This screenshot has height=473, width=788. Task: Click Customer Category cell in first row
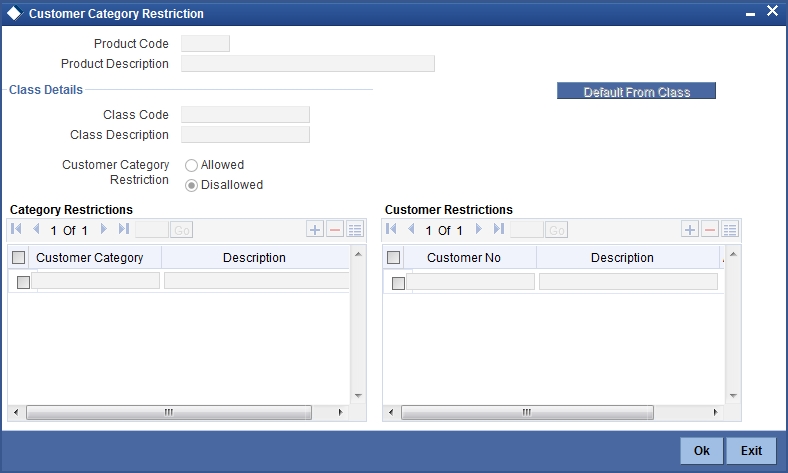pyautogui.click(x=95, y=280)
